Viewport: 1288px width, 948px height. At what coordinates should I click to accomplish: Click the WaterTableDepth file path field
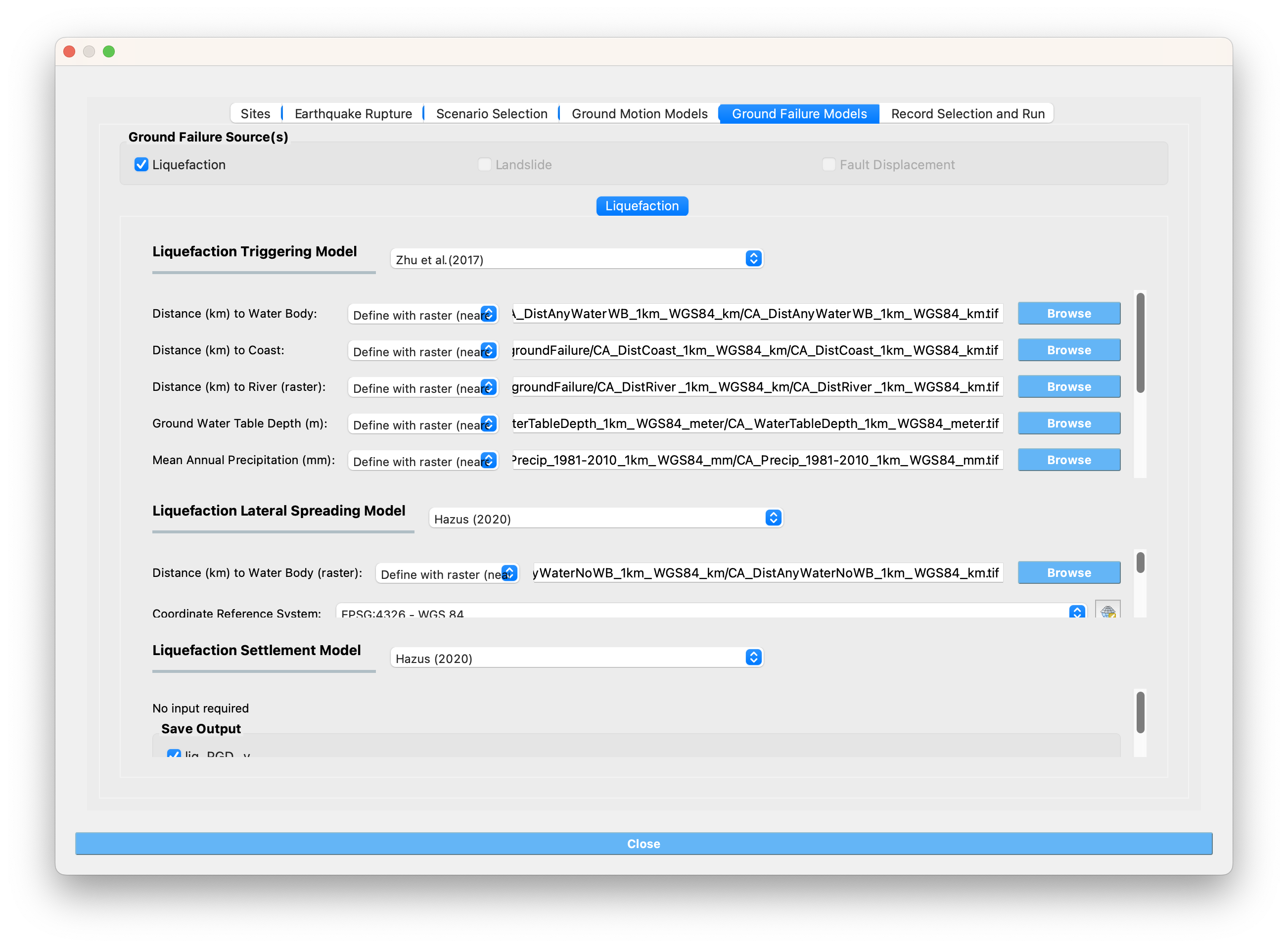point(757,424)
